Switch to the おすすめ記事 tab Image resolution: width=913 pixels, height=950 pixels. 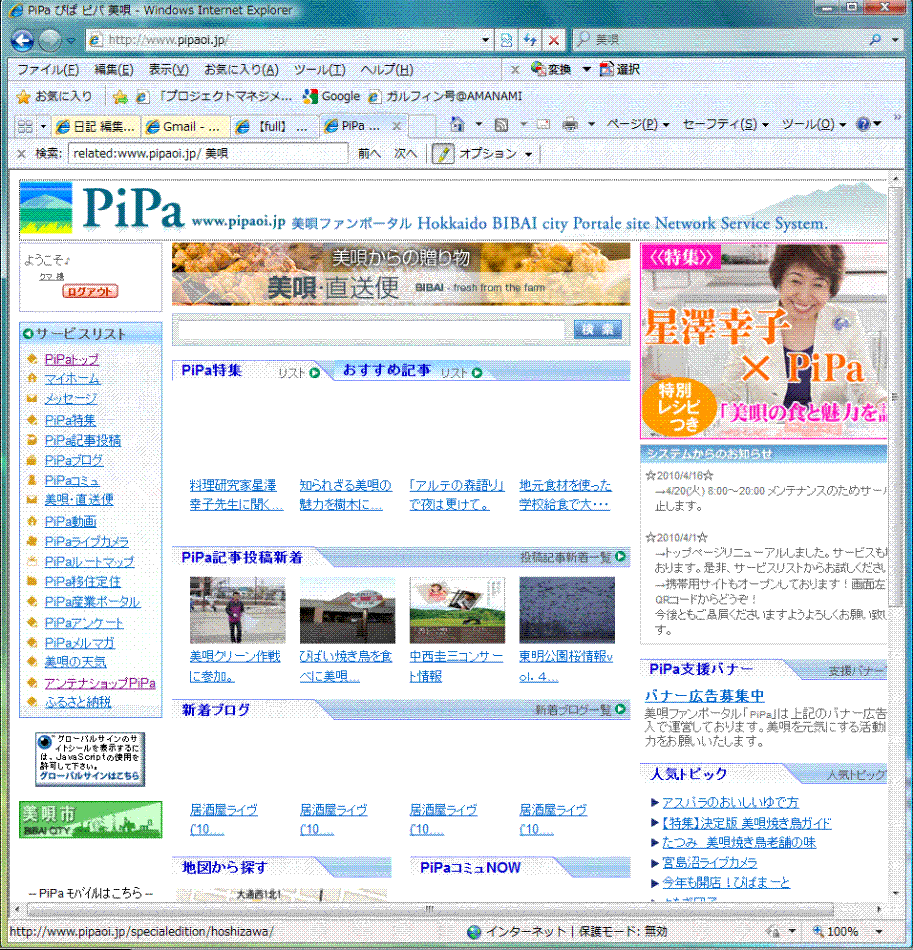coord(387,370)
